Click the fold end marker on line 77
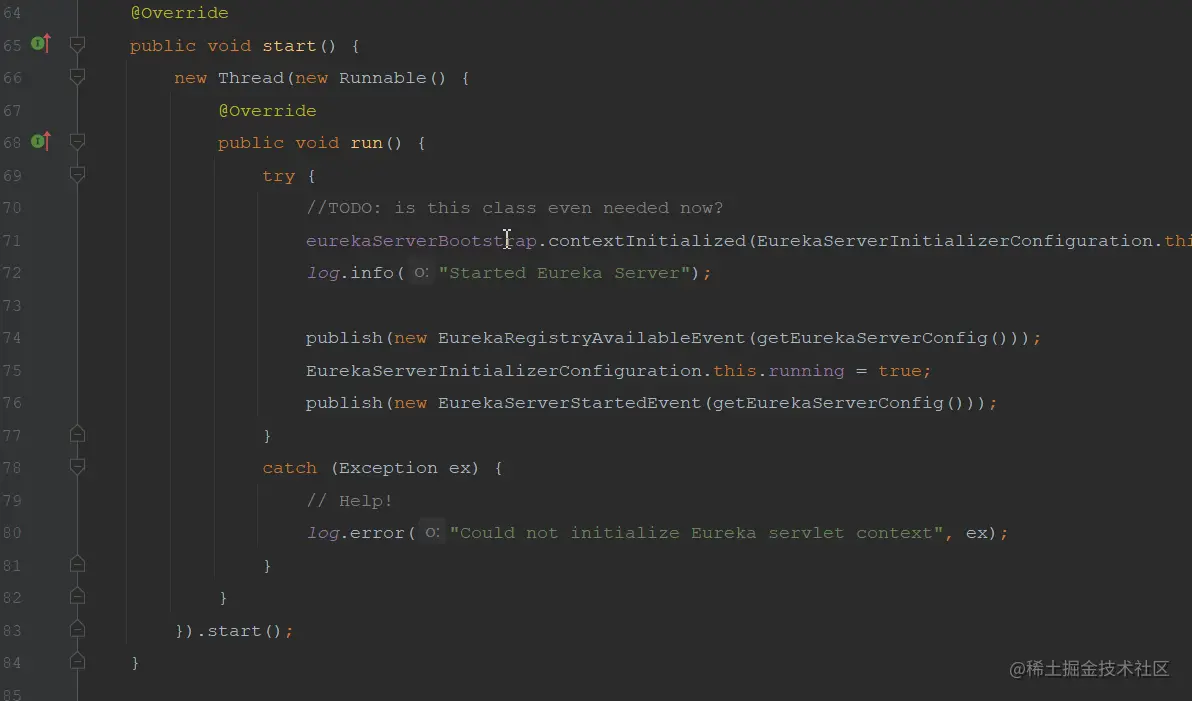The image size is (1192, 701). tap(77, 434)
